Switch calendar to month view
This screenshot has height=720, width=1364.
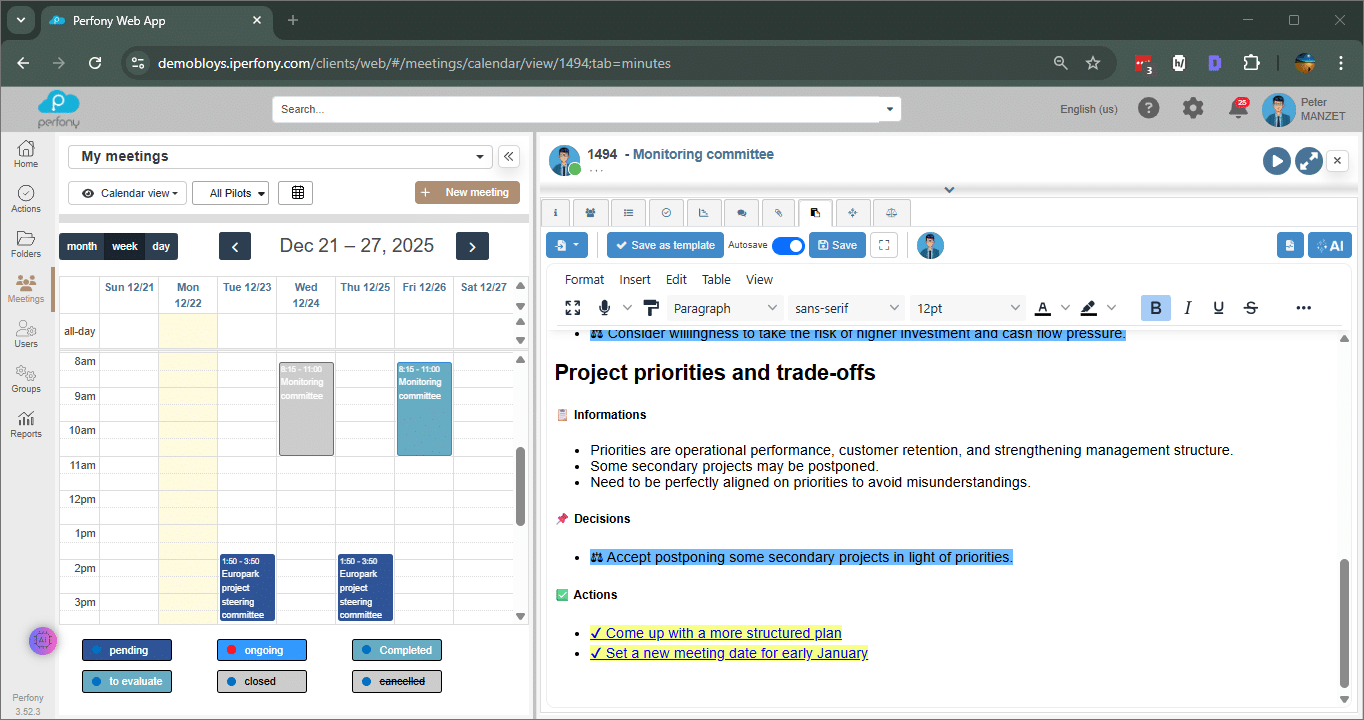[x=82, y=246]
